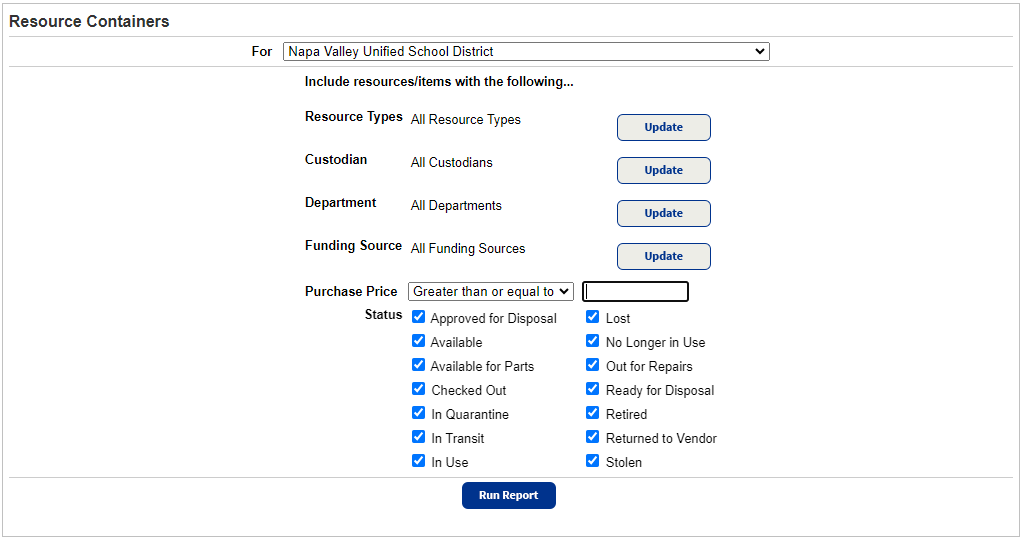Toggle No Longer in Use checkbox
The image size is (1023, 538).
tap(593, 341)
